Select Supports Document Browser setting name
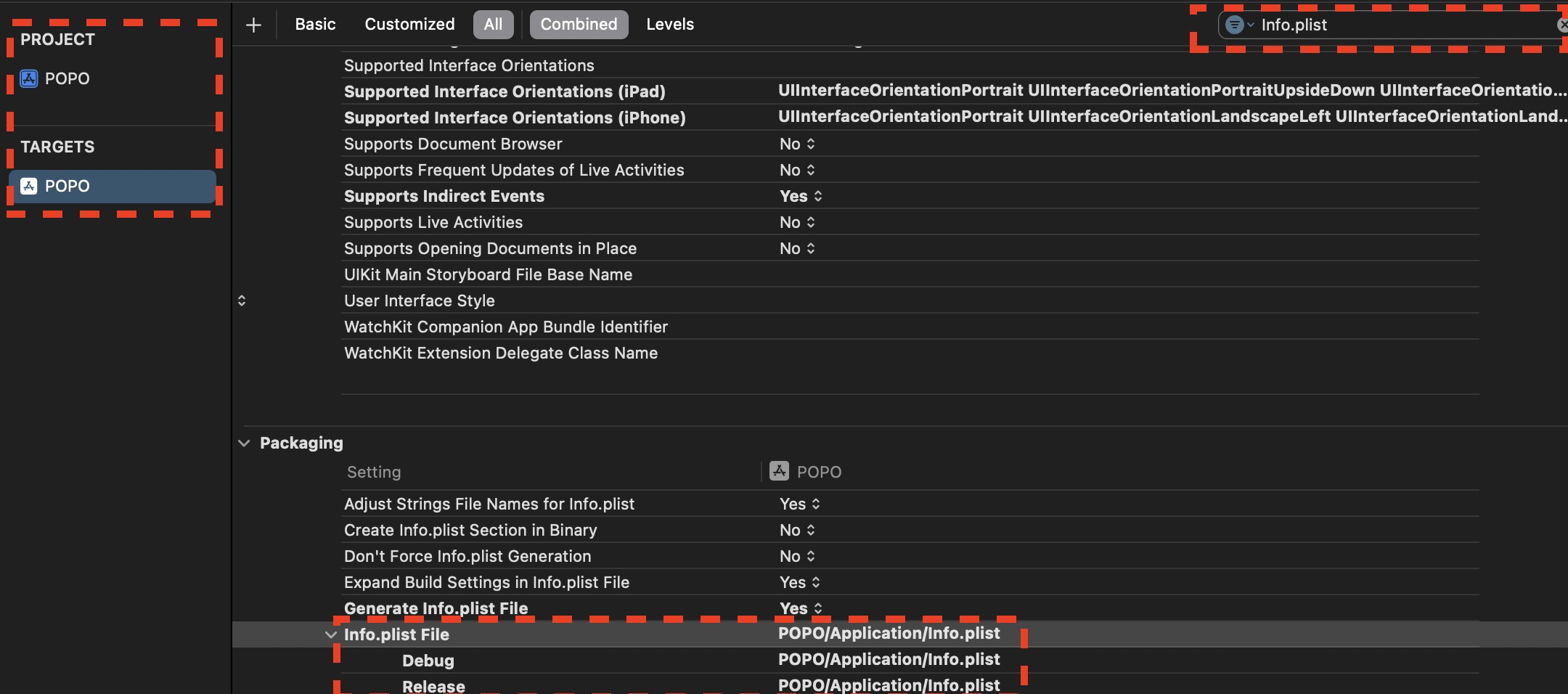This screenshot has width=1568, height=694. point(453,144)
